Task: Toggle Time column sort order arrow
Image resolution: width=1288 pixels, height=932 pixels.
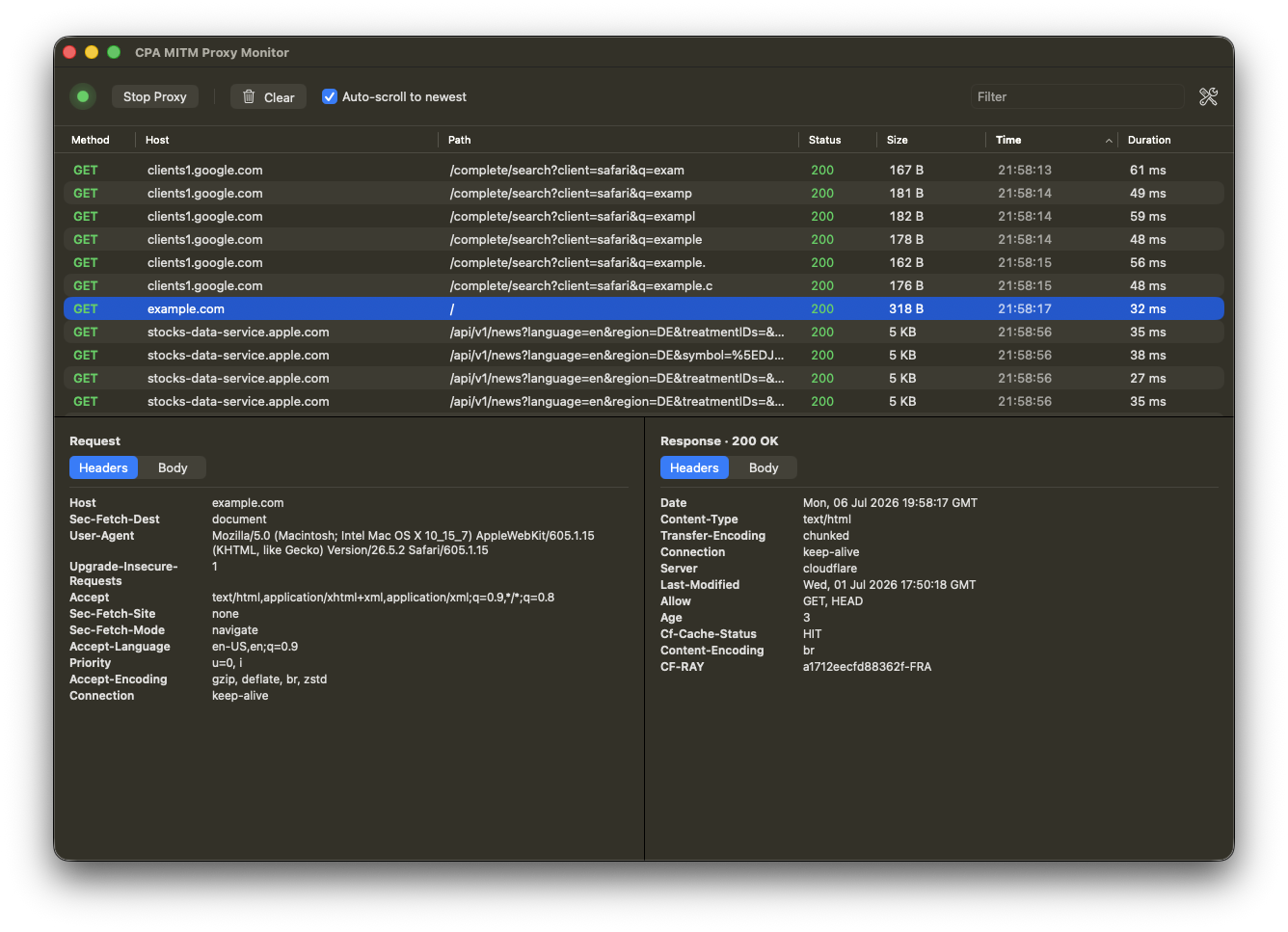Action: (x=1109, y=141)
